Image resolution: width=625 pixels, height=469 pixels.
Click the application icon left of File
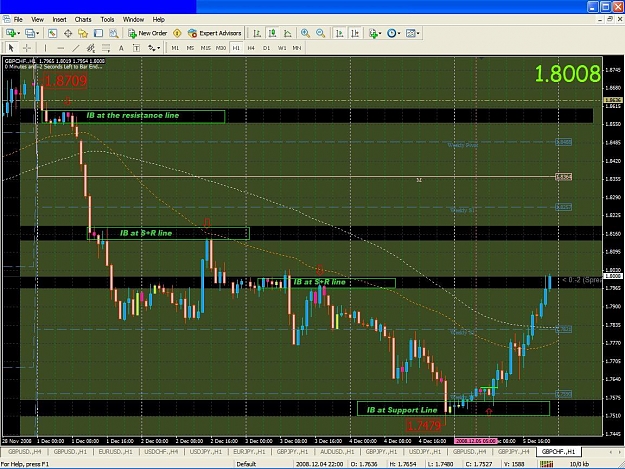6,19
